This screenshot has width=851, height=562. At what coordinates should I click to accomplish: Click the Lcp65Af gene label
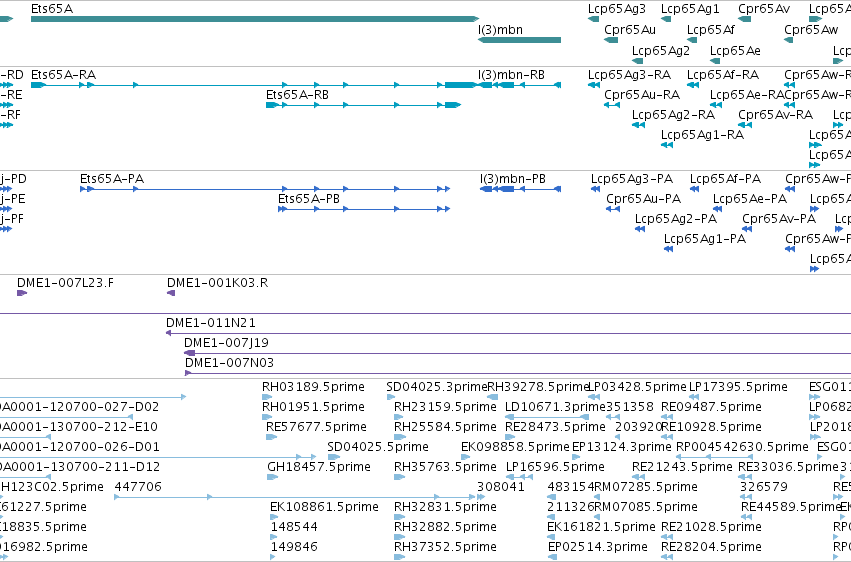(x=710, y=29)
